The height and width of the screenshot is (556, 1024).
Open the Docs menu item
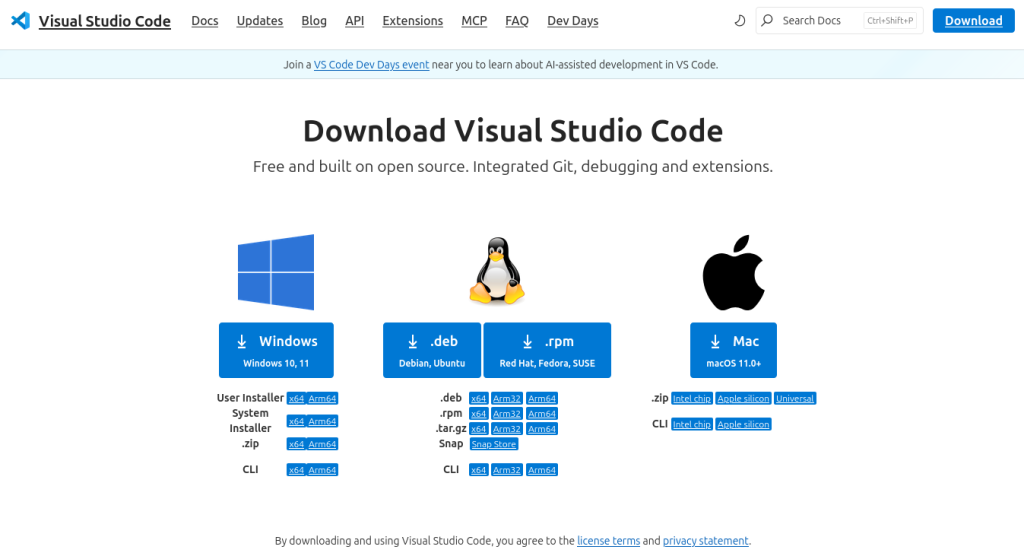click(x=205, y=21)
